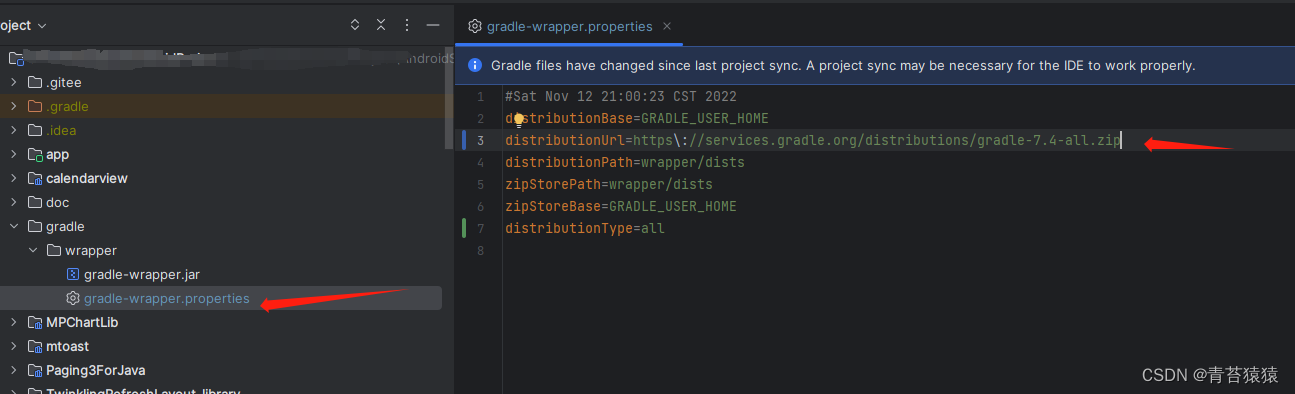This screenshot has width=1295, height=394.
Task: Click the info icon in Gradle sync banner
Action: 475,65
